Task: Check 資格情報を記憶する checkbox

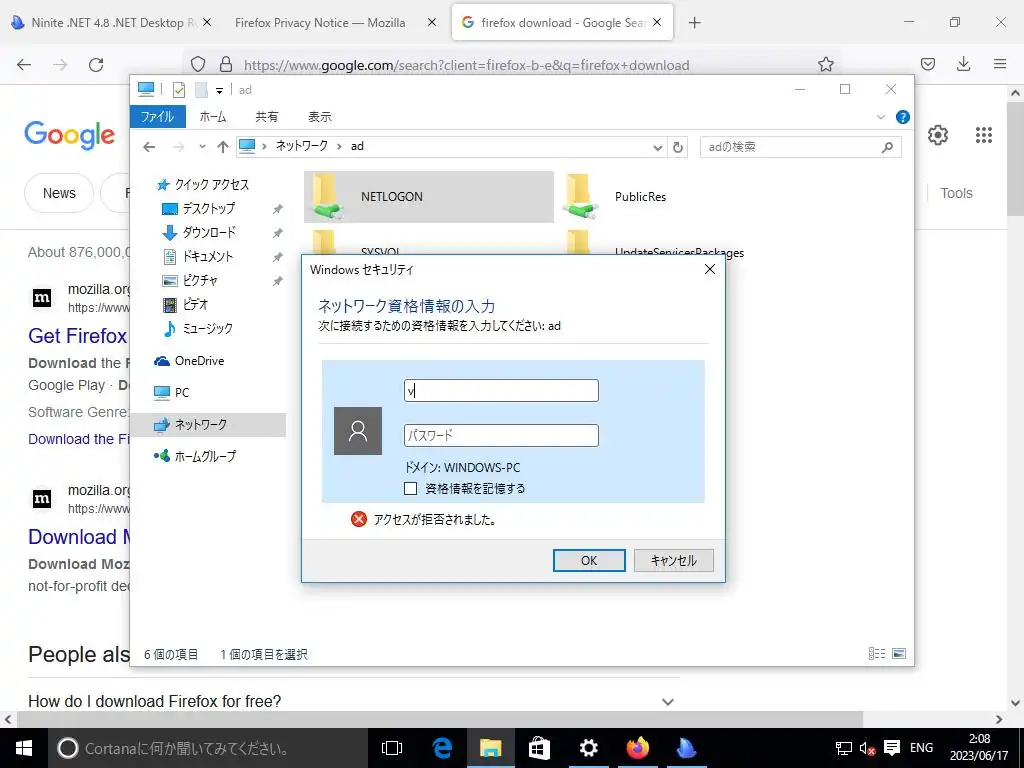Action: pos(411,488)
